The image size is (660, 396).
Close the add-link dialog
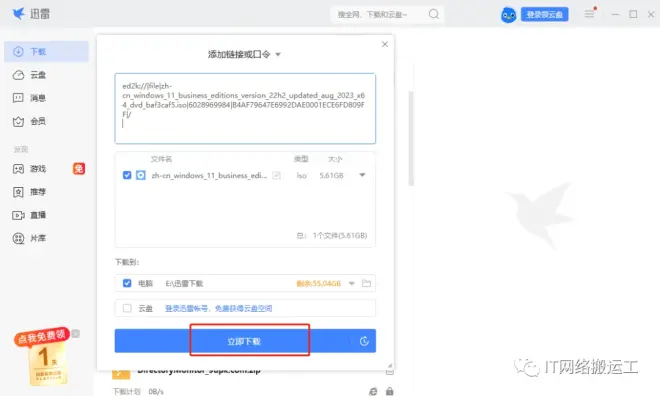click(385, 44)
